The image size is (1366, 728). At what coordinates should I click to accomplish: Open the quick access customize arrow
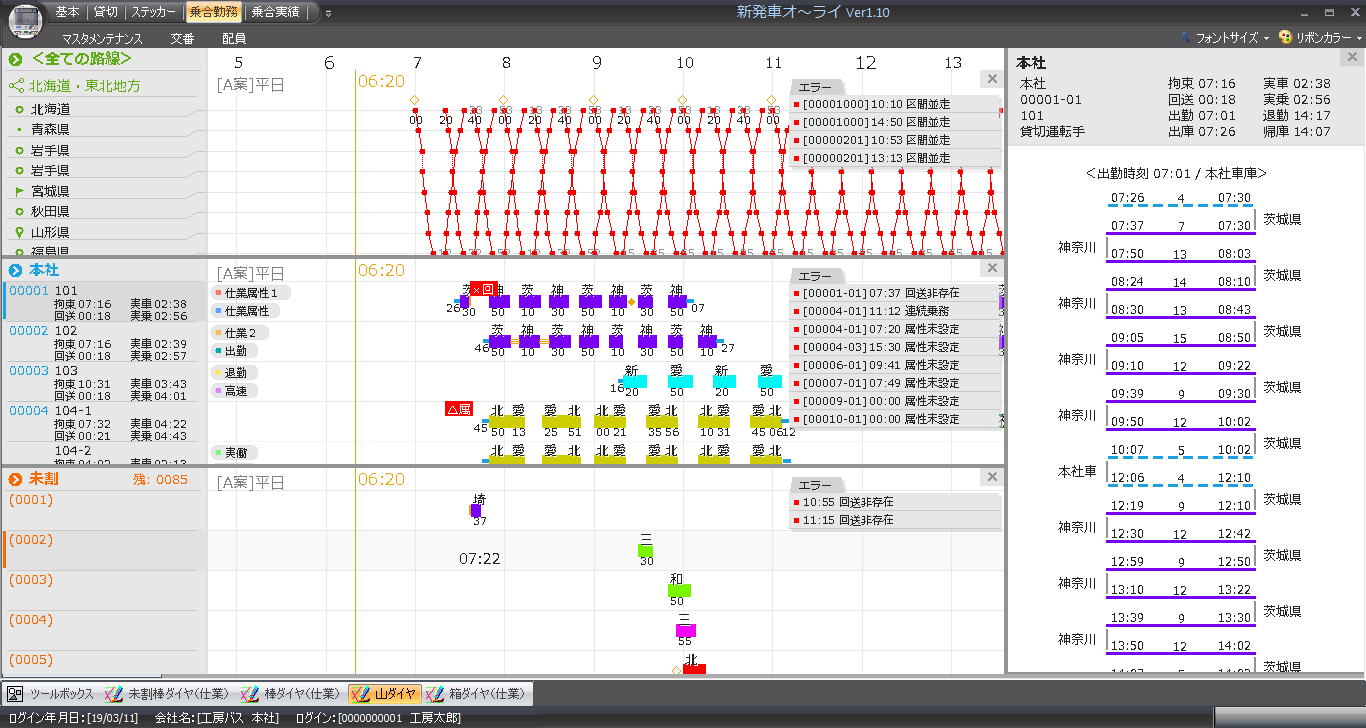click(328, 13)
